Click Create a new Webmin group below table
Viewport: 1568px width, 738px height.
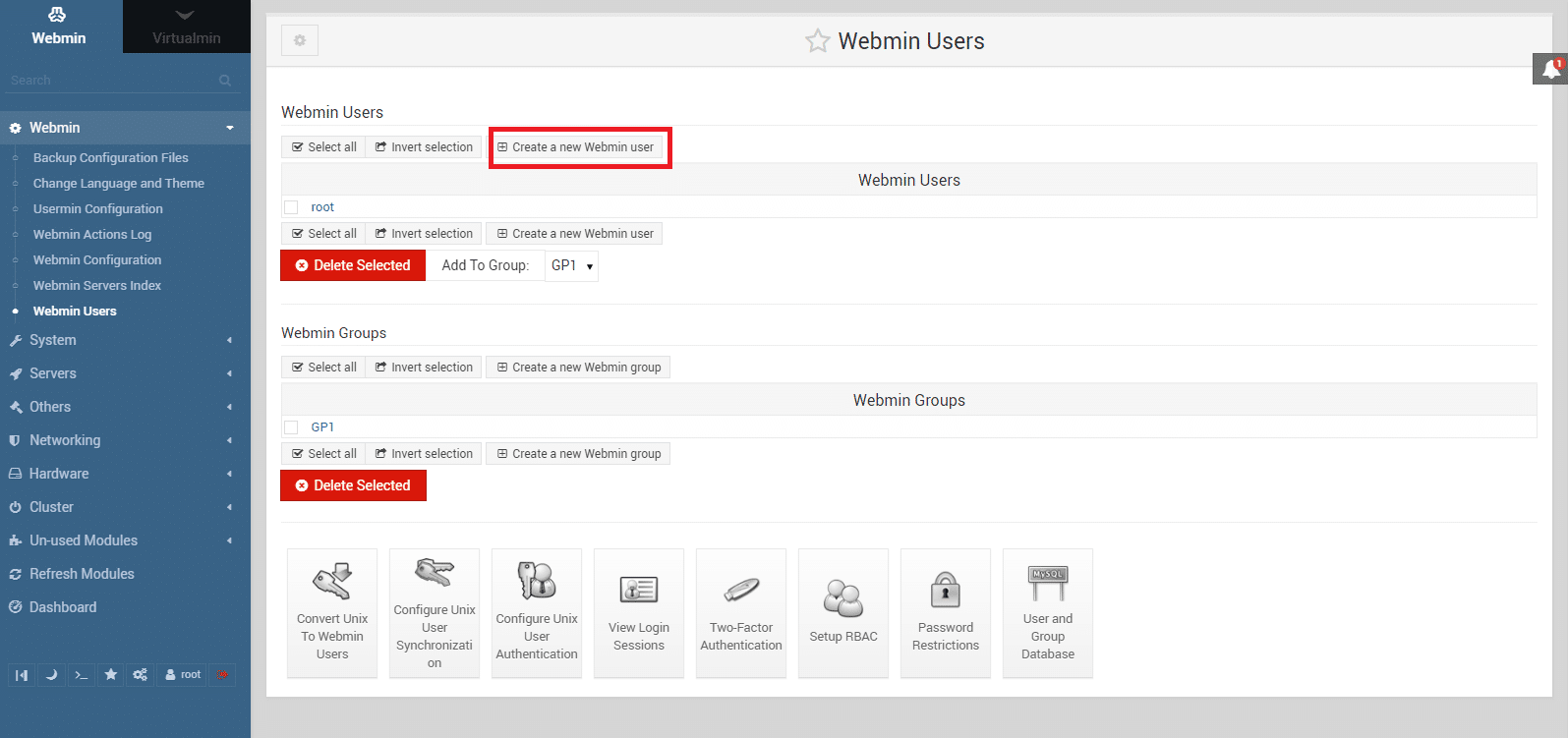578,454
